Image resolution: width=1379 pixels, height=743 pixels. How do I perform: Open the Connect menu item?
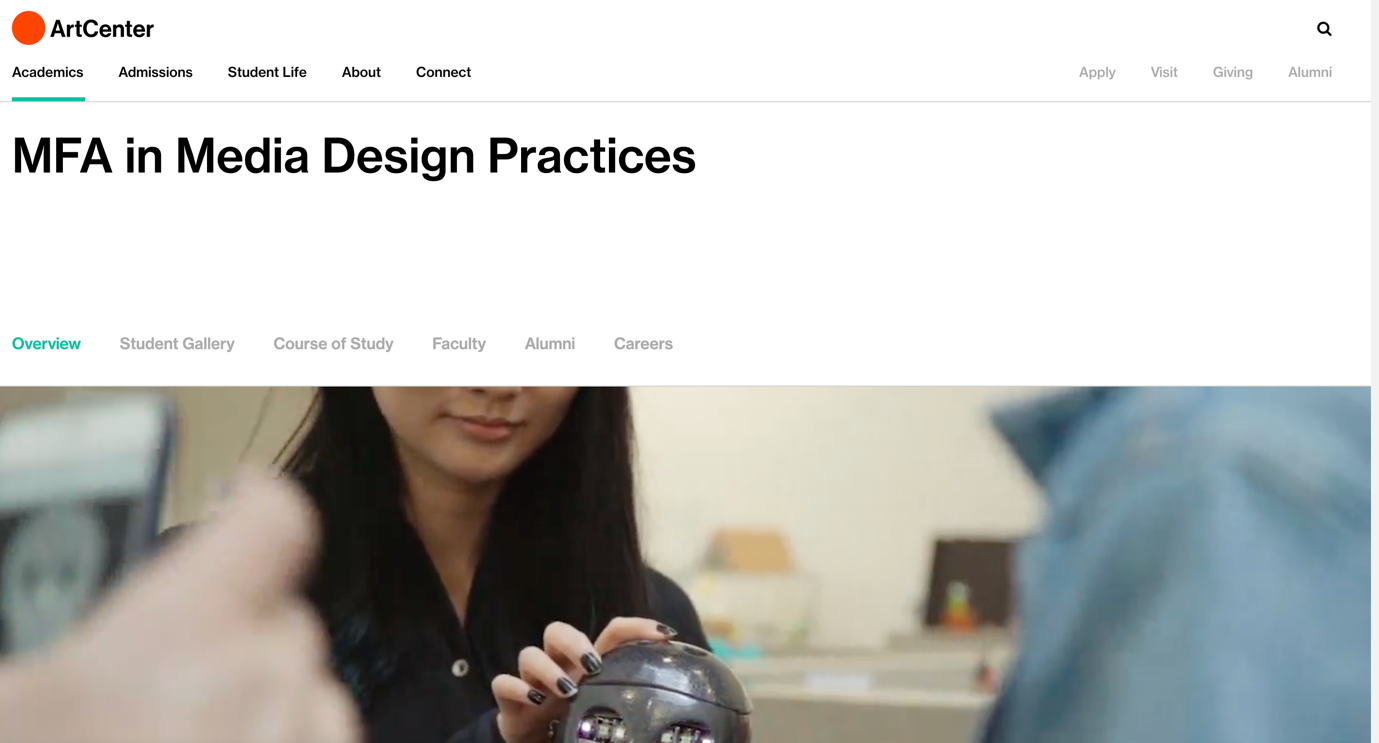(443, 72)
